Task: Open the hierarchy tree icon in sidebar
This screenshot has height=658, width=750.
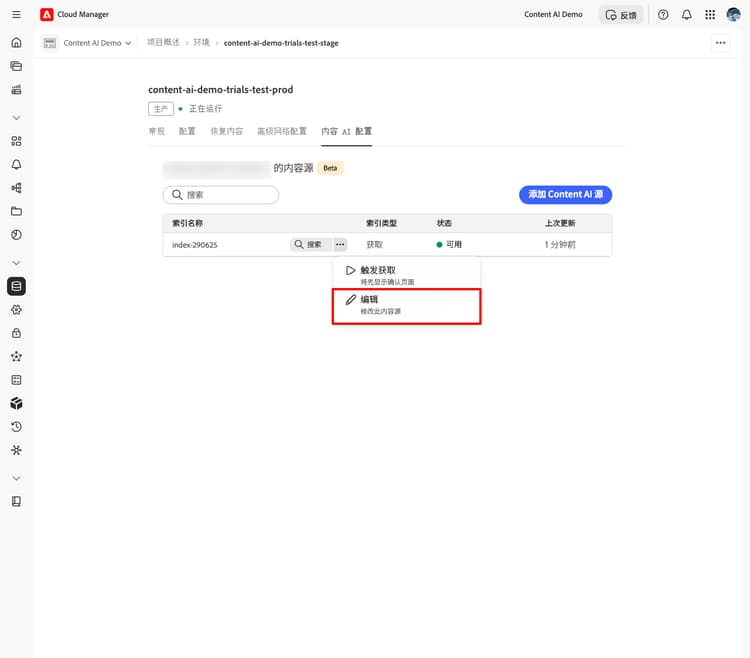Action: point(16,188)
